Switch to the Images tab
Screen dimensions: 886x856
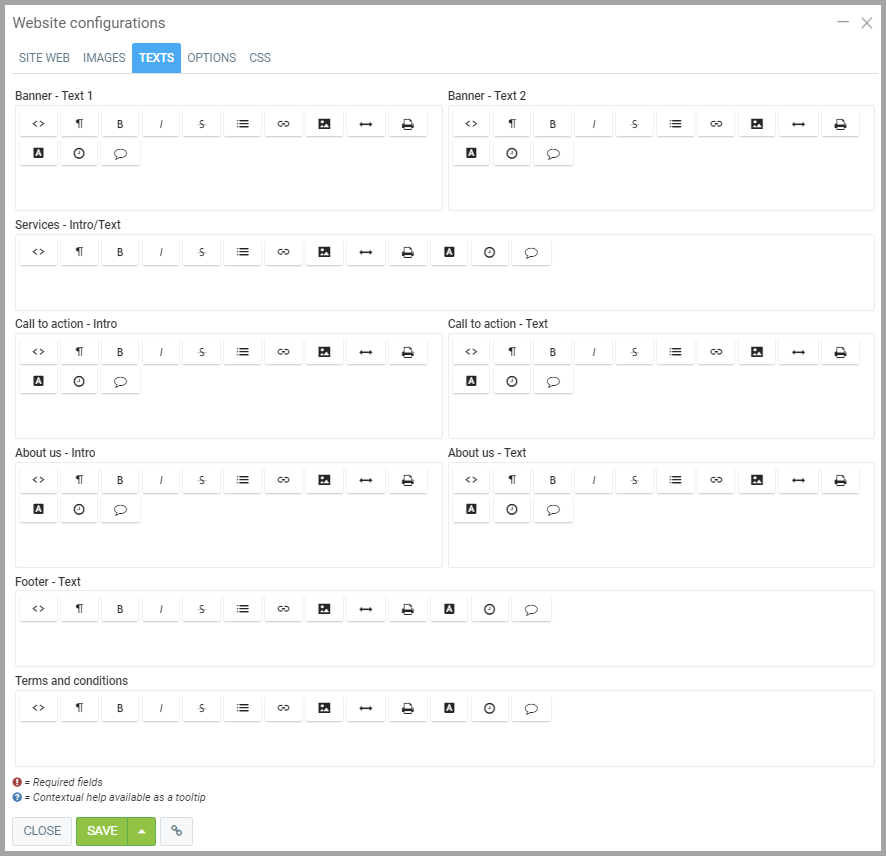104,58
